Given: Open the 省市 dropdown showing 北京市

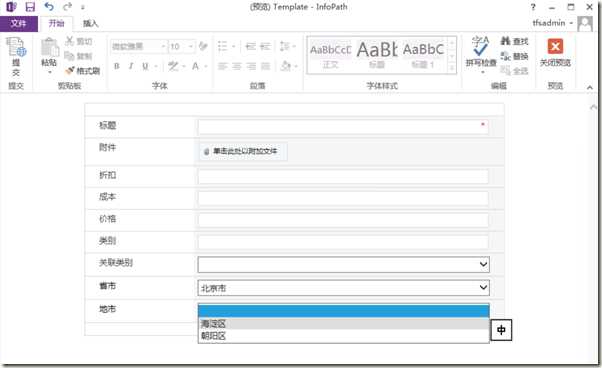Looking at the screenshot, I should tap(344, 287).
